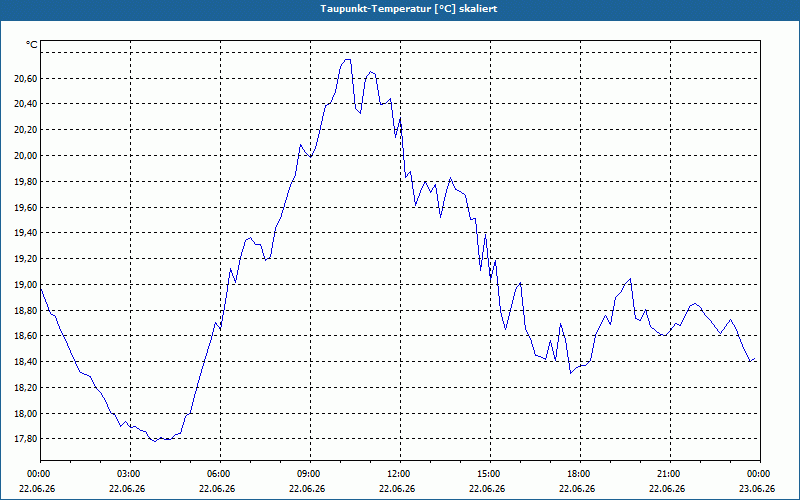Click the 18,00 y-axis label
The image size is (800, 500).
tap(26, 414)
